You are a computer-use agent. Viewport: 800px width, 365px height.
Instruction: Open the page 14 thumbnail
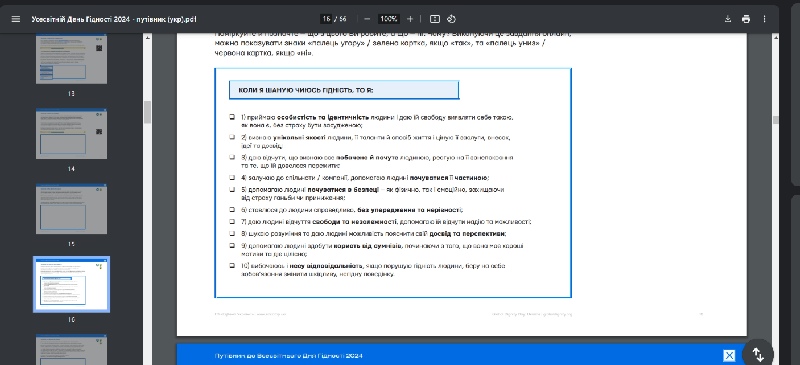71,134
